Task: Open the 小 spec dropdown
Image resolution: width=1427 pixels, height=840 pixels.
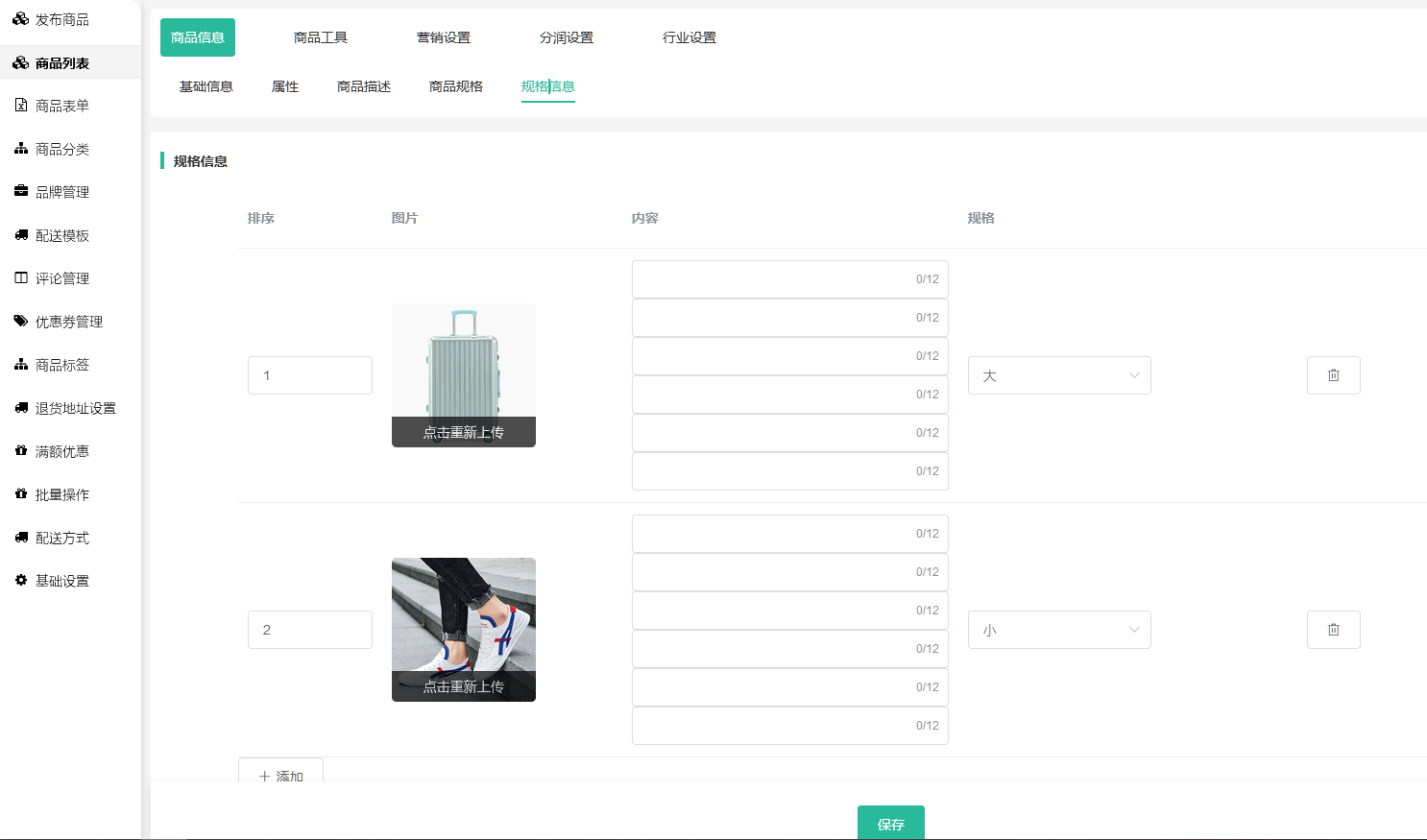Action: click(1058, 630)
